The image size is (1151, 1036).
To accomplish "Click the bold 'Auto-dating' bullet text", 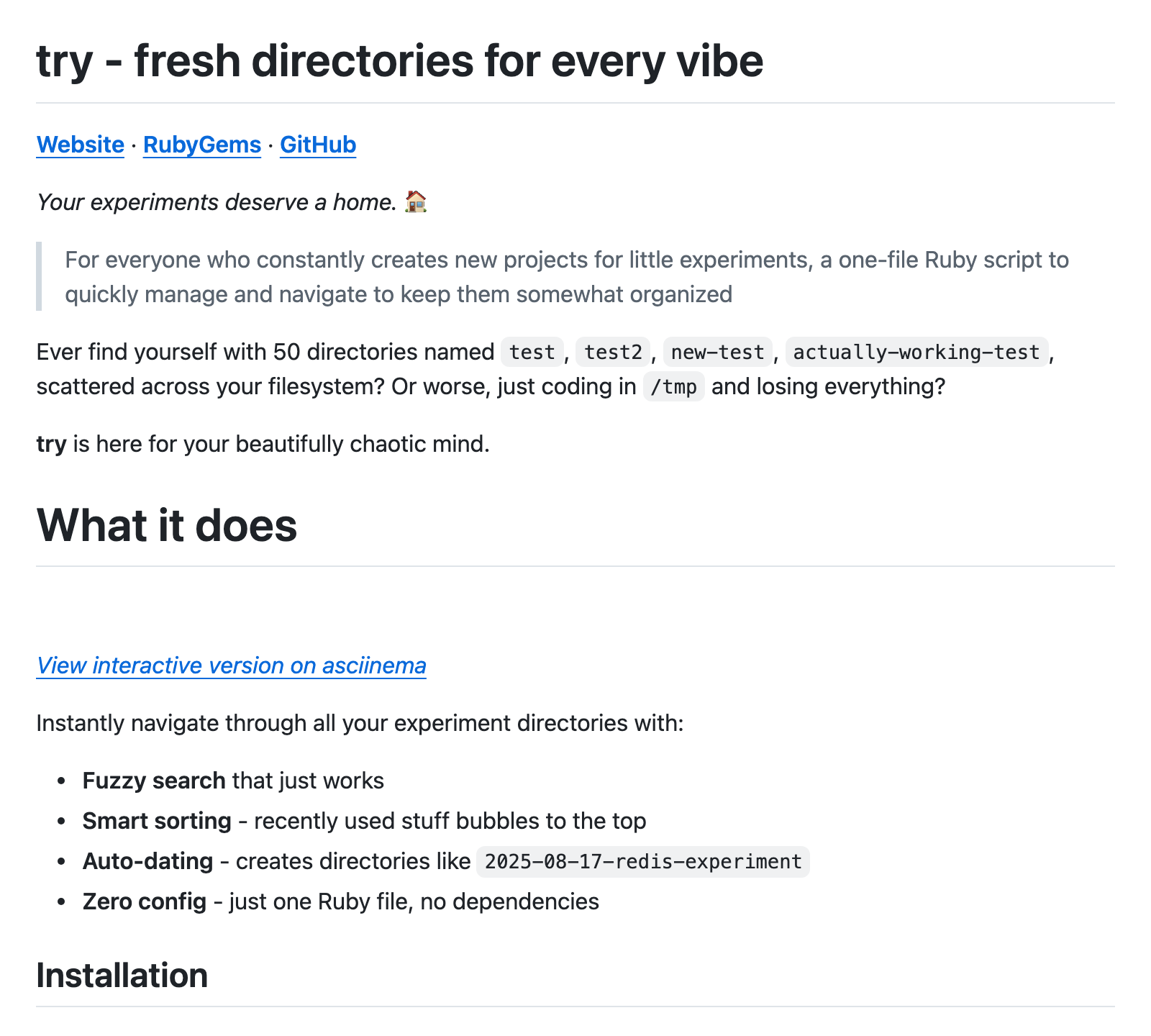I will click(x=147, y=861).
